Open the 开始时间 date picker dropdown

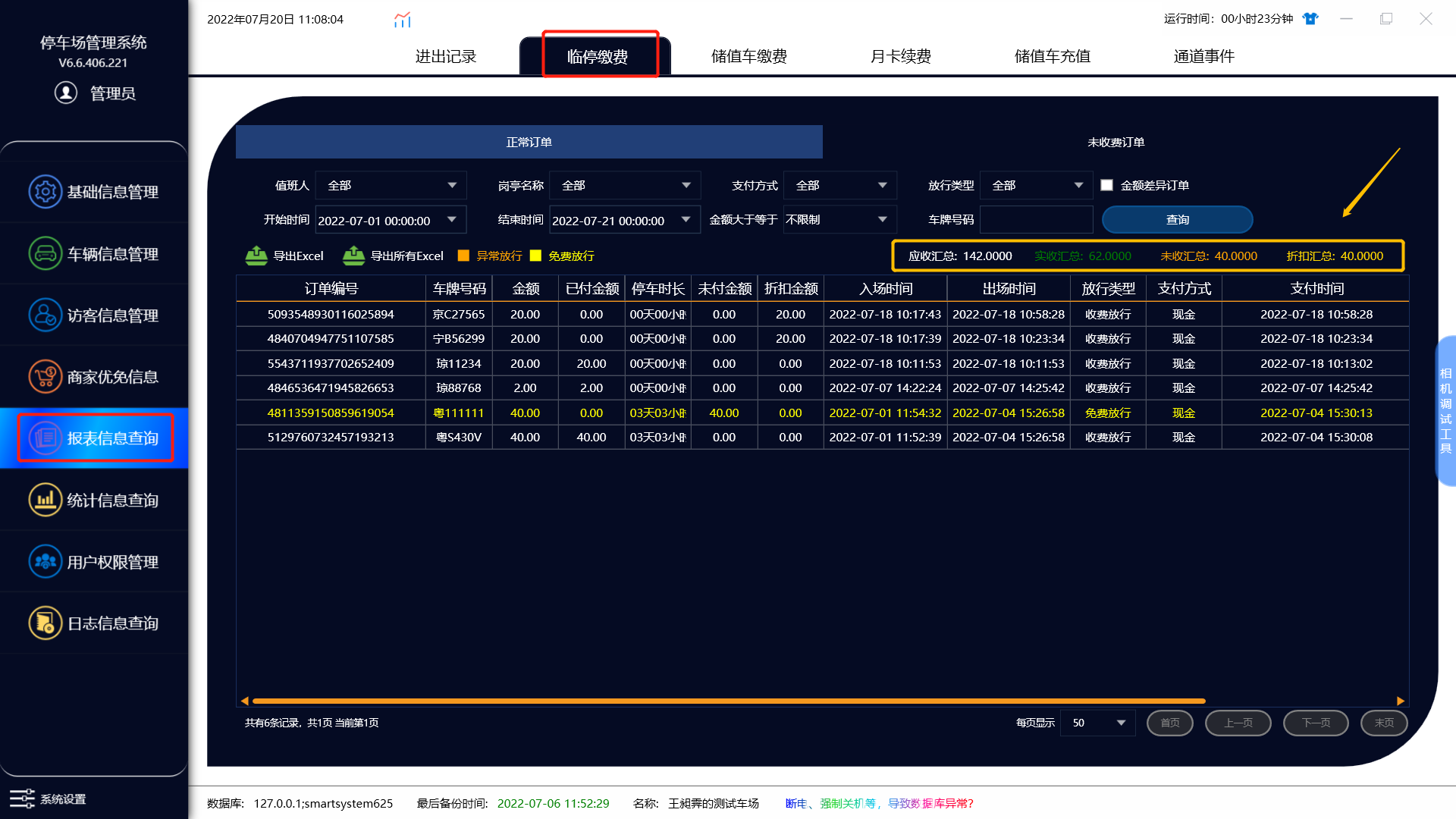tap(452, 220)
